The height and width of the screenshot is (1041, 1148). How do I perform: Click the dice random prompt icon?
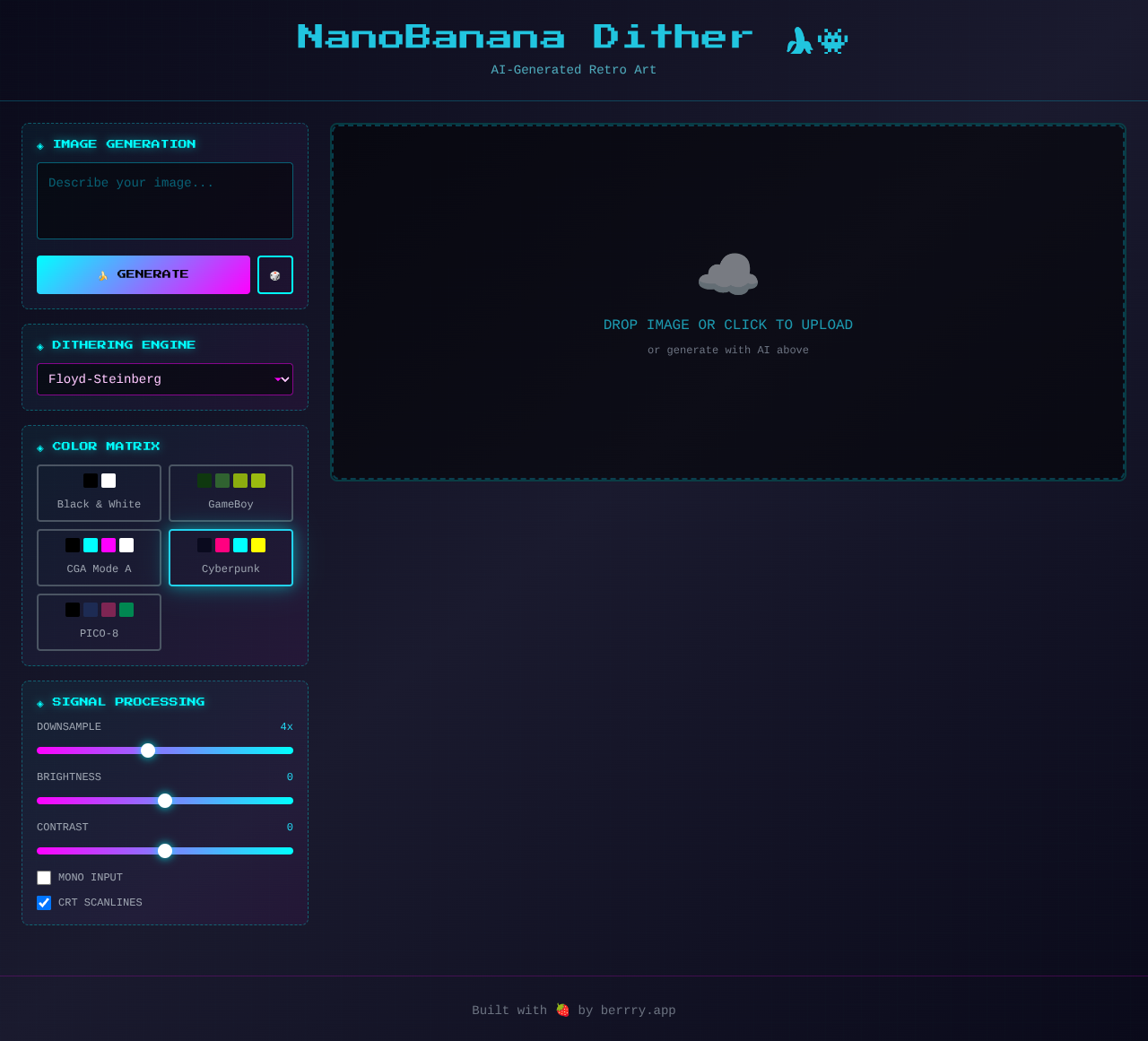click(x=274, y=274)
